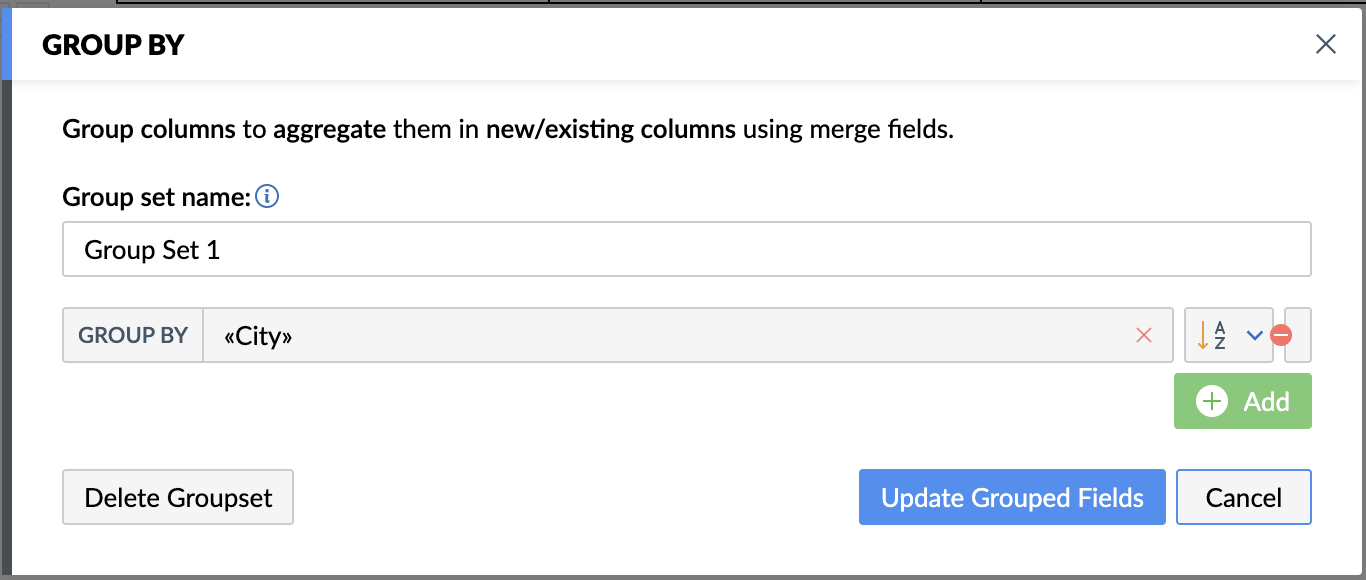Click the orange down arrow sort indicator
Viewport: 1366px width, 580px height.
(1202, 335)
